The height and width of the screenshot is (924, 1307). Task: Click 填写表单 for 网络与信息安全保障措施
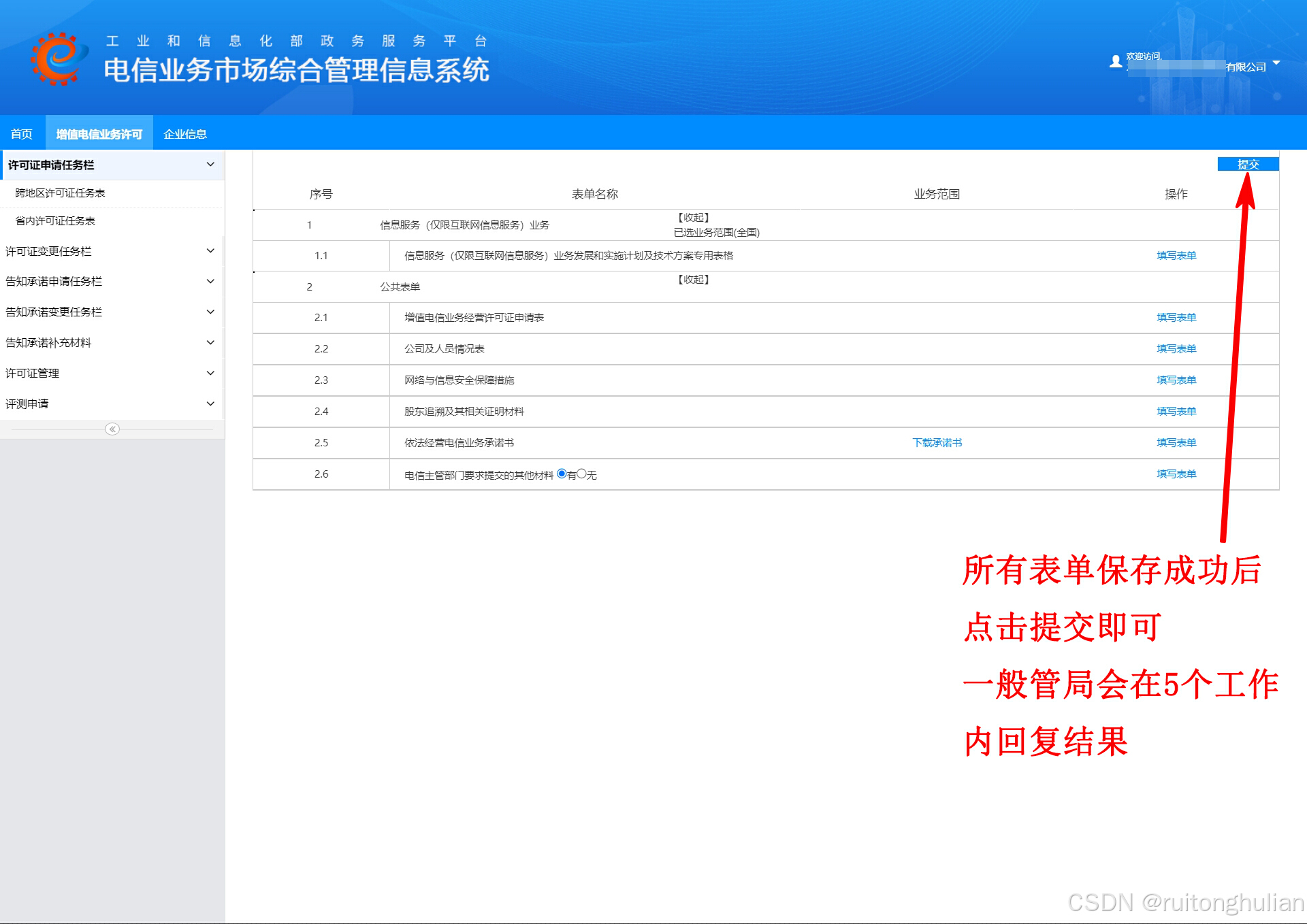[1176, 380]
